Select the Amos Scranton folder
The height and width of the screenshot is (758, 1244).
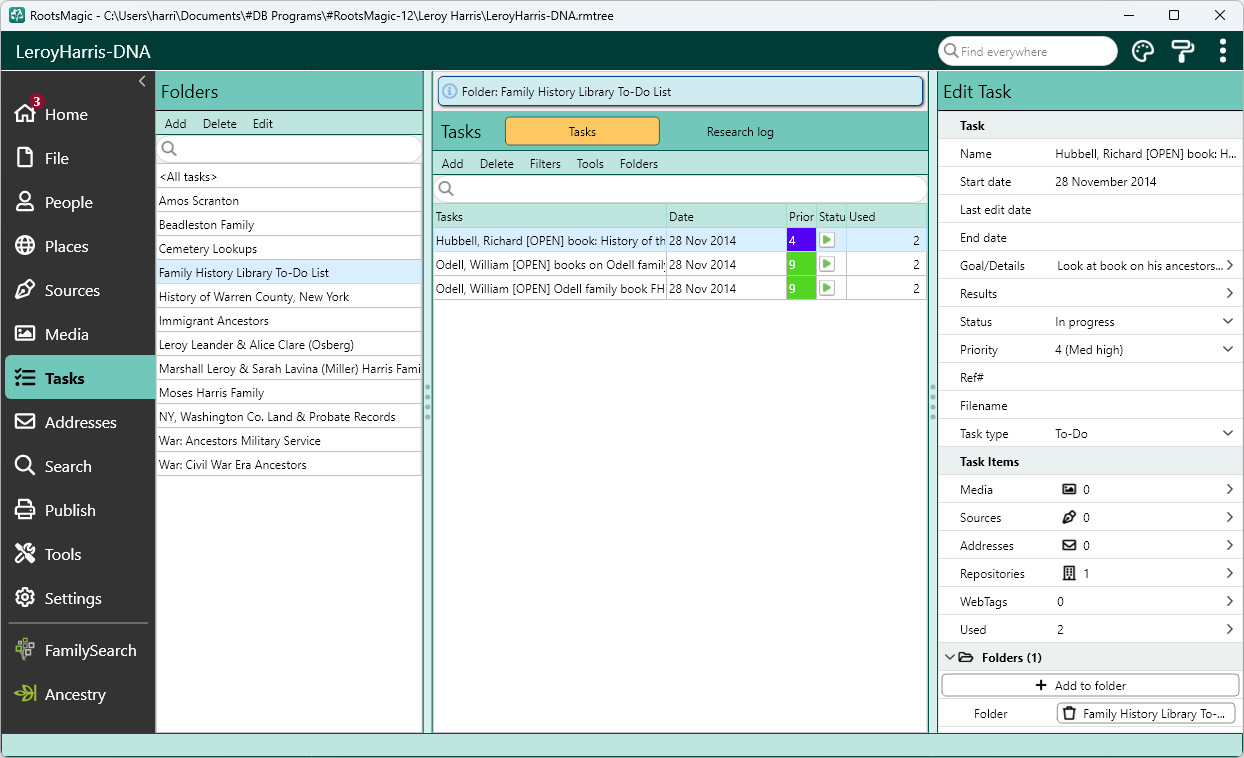click(x=289, y=201)
